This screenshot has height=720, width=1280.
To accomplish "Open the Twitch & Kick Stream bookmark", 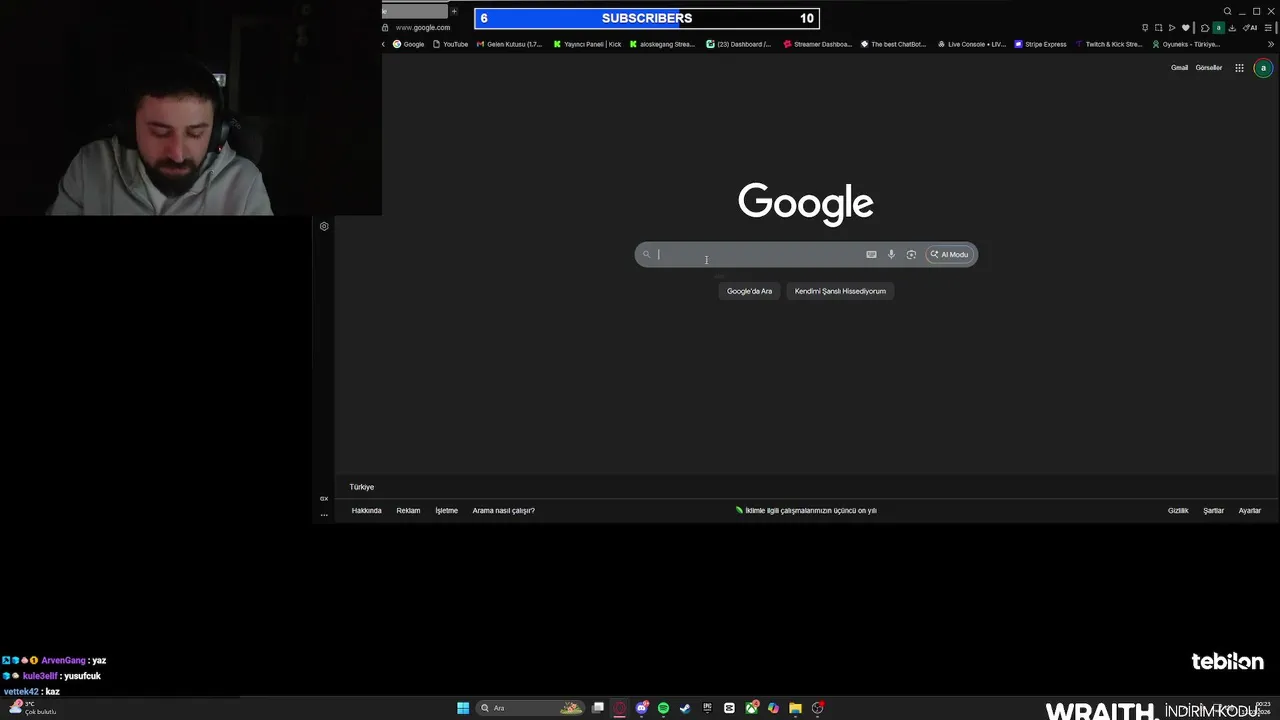I will [x=1109, y=44].
